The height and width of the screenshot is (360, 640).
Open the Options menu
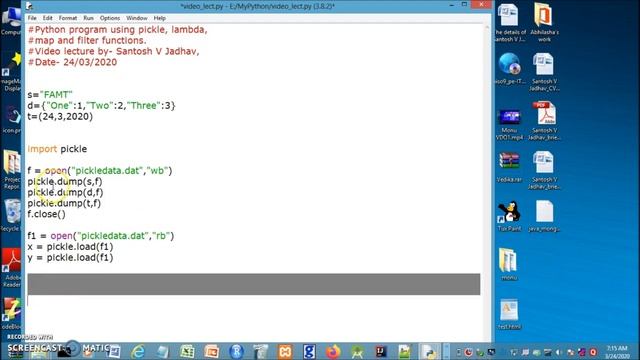pos(110,18)
